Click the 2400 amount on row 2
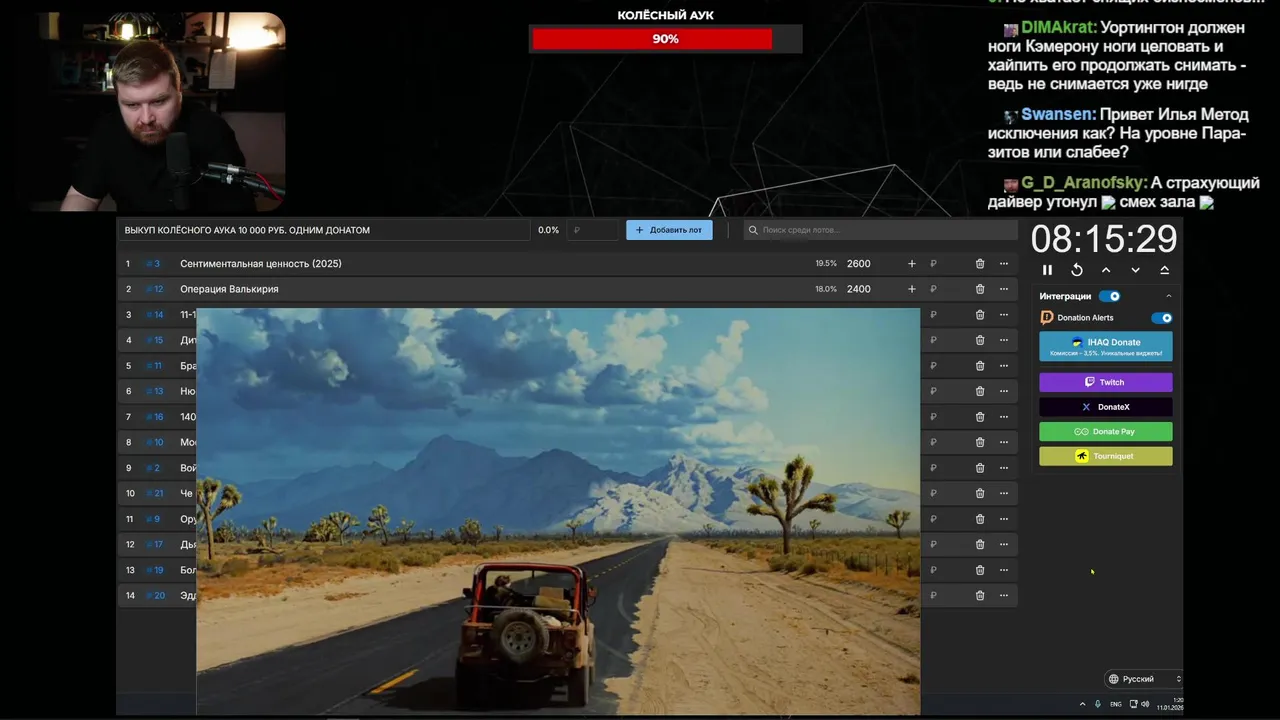This screenshot has width=1280, height=720. [859, 289]
